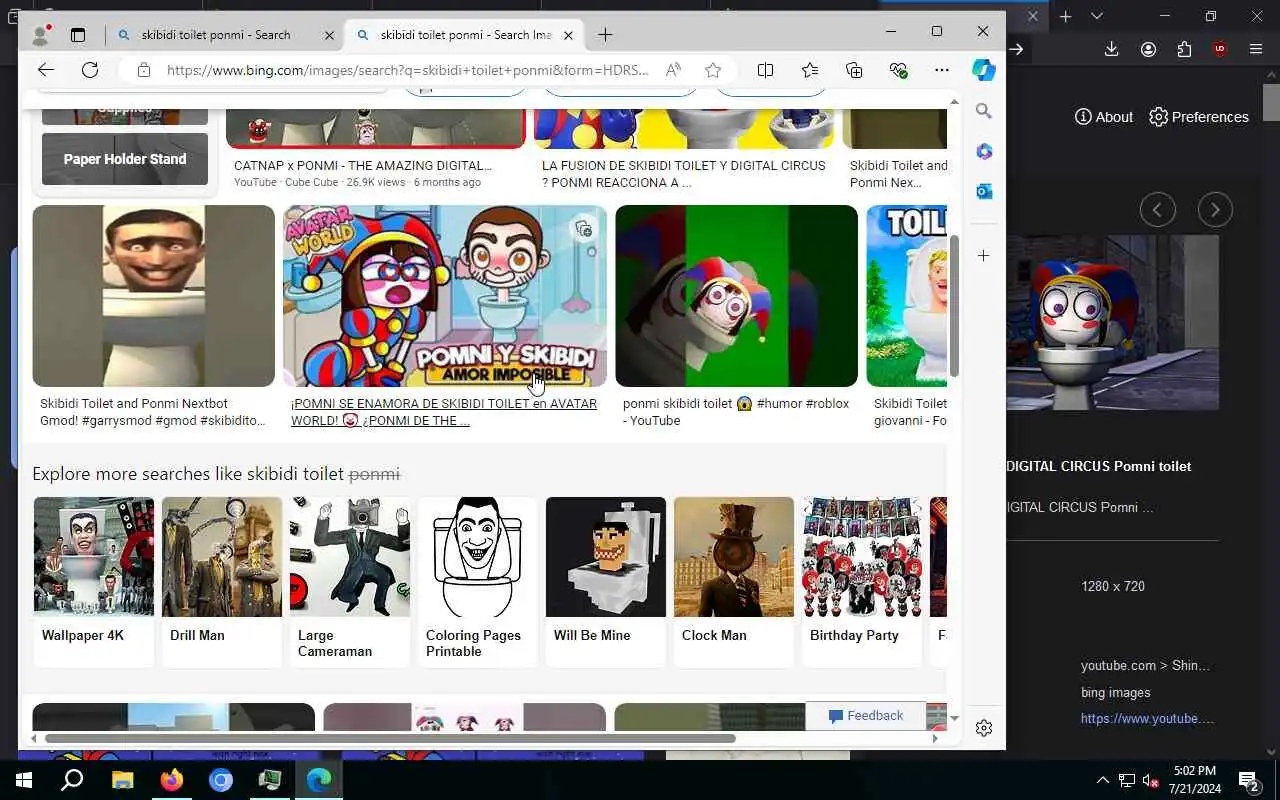
Task: Select the Clock Man related search
Action: (734, 582)
